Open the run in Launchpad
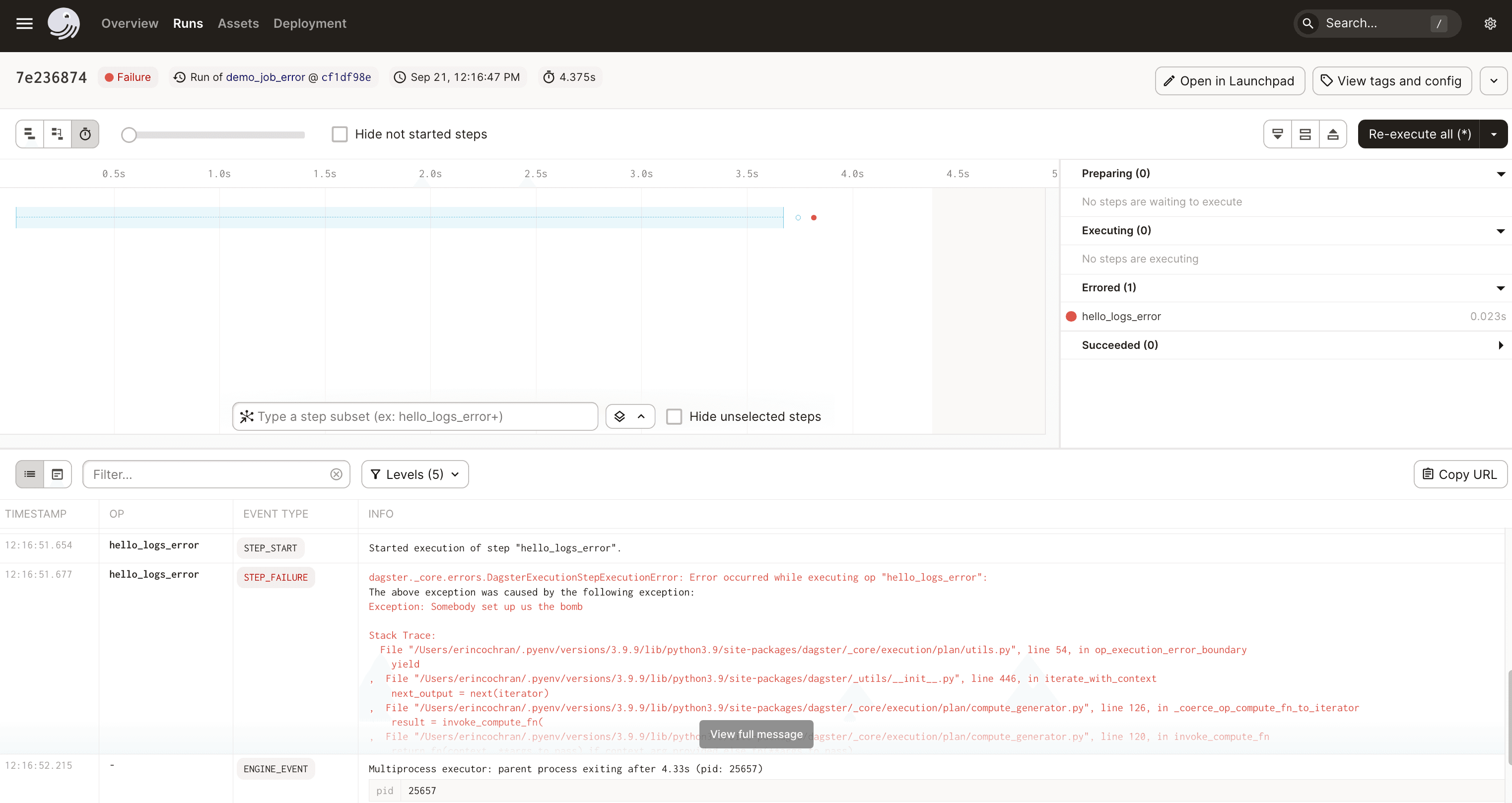The image size is (1512, 803). 1229,80
